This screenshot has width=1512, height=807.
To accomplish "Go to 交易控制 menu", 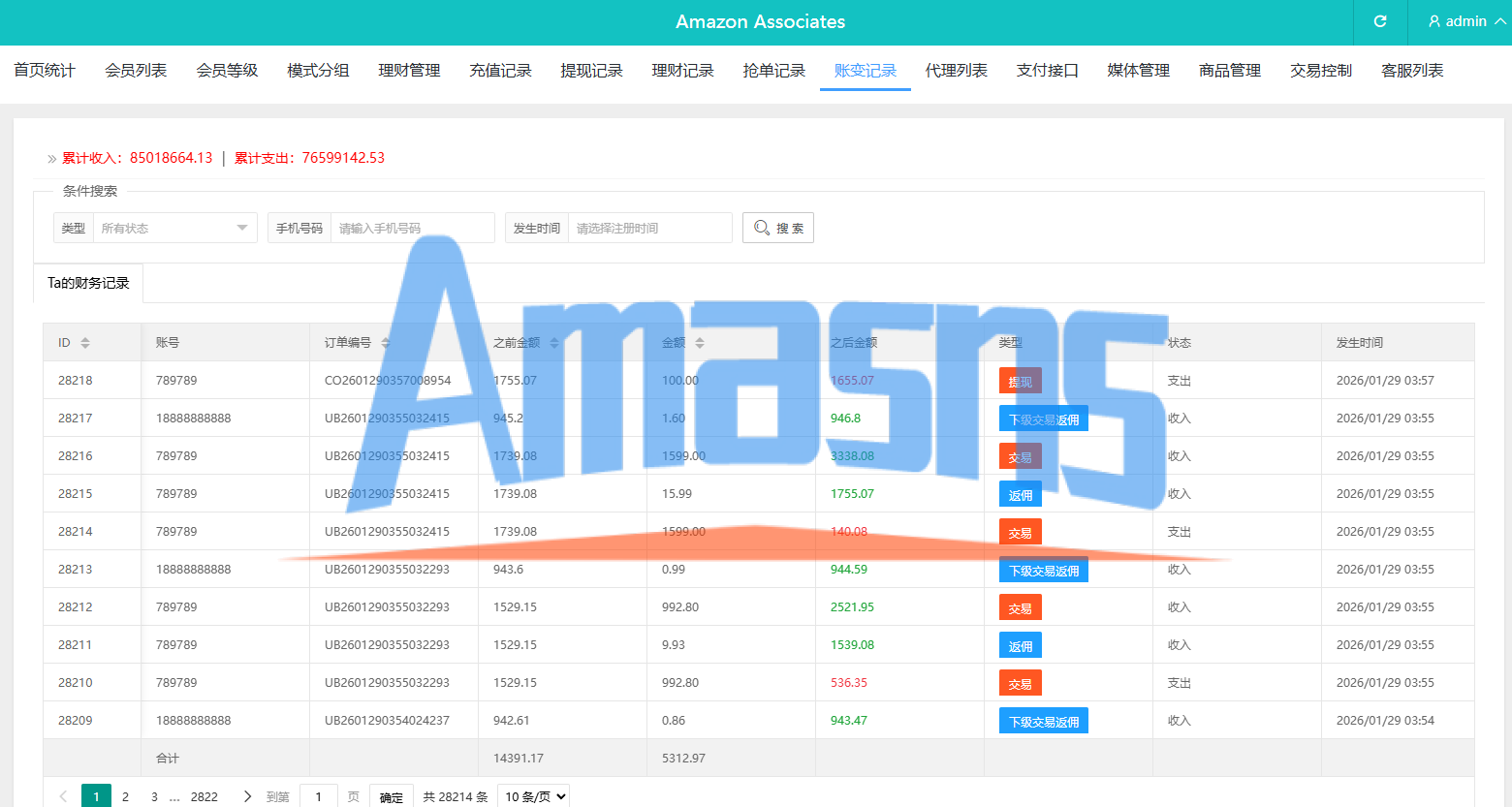I will tap(1321, 71).
